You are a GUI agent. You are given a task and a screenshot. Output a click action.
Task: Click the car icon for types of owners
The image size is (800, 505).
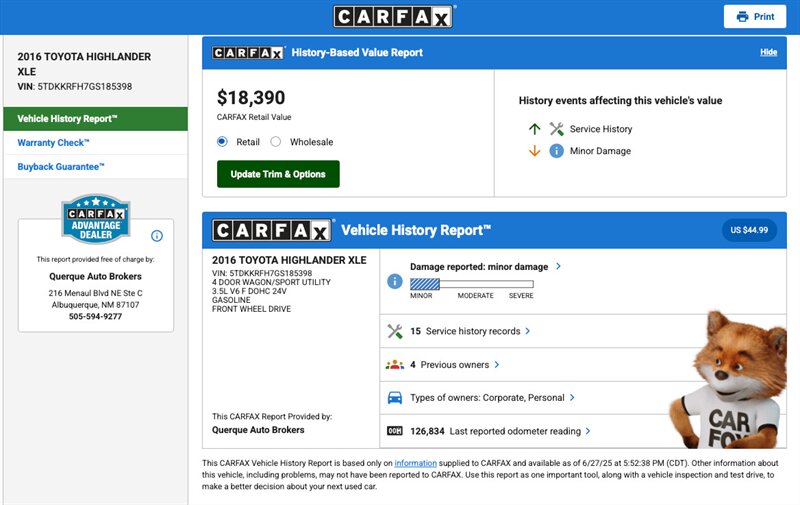[x=394, y=398]
